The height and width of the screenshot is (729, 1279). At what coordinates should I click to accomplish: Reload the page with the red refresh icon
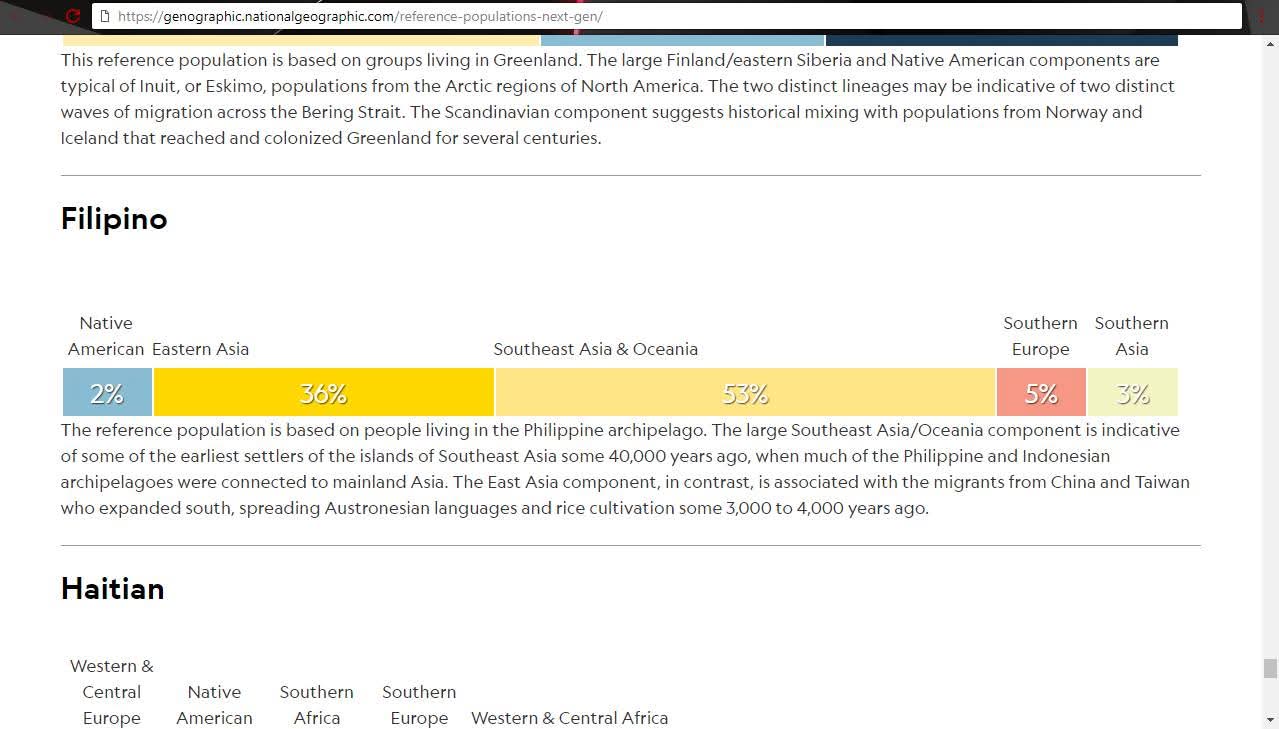click(x=72, y=16)
